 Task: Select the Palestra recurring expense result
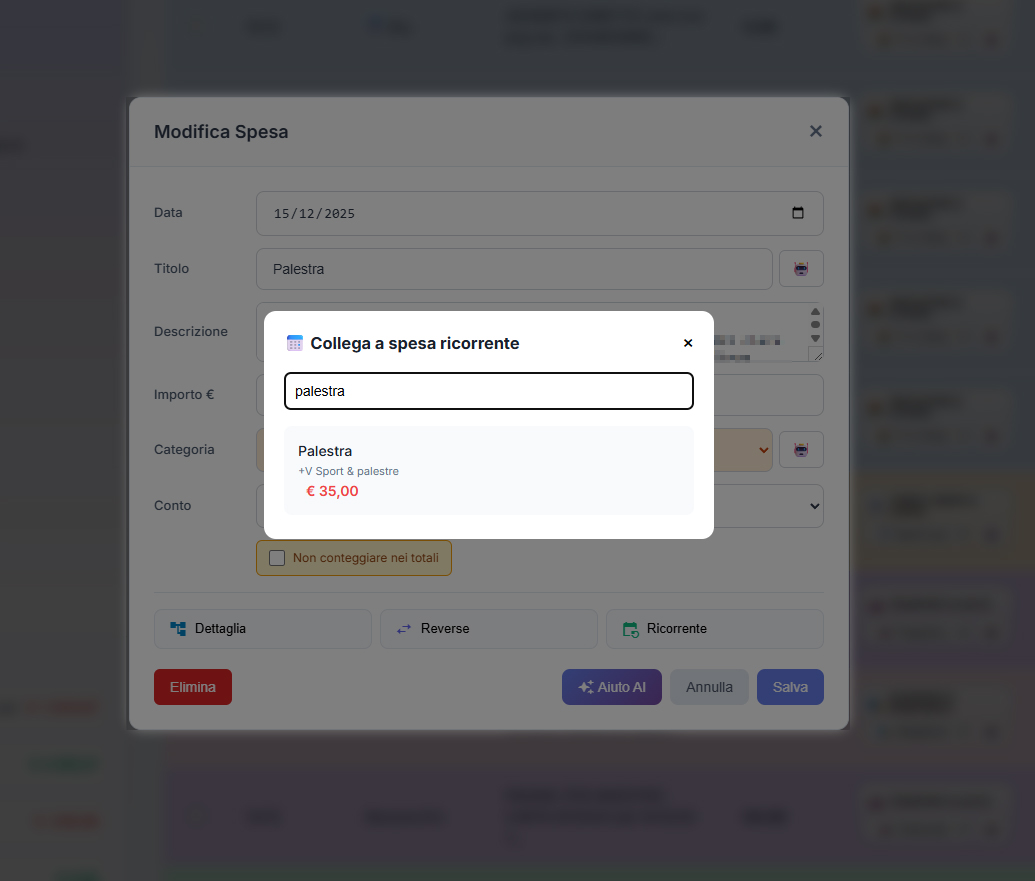[x=488, y=471]
